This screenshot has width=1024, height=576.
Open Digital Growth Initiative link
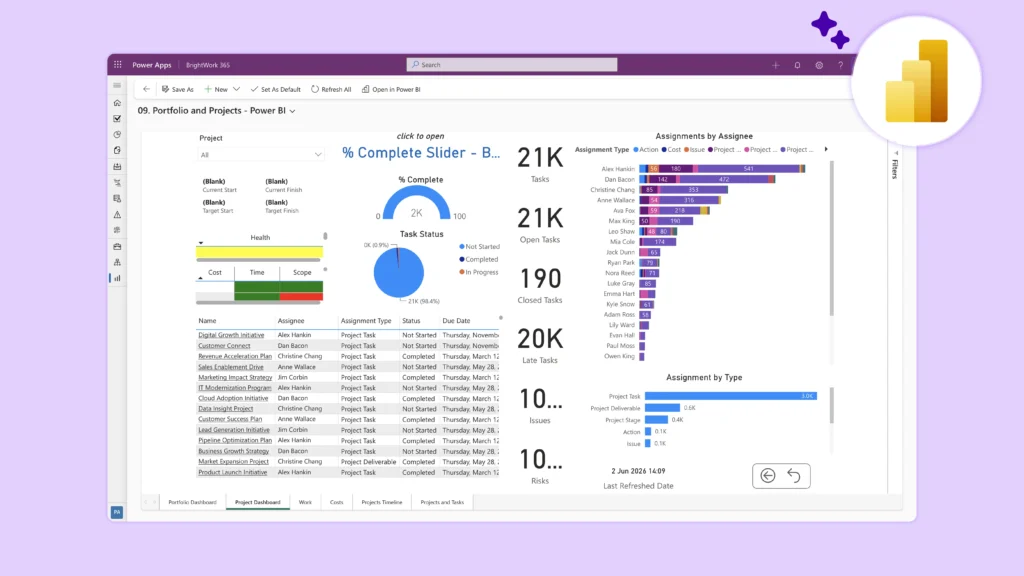click(231, 335)
